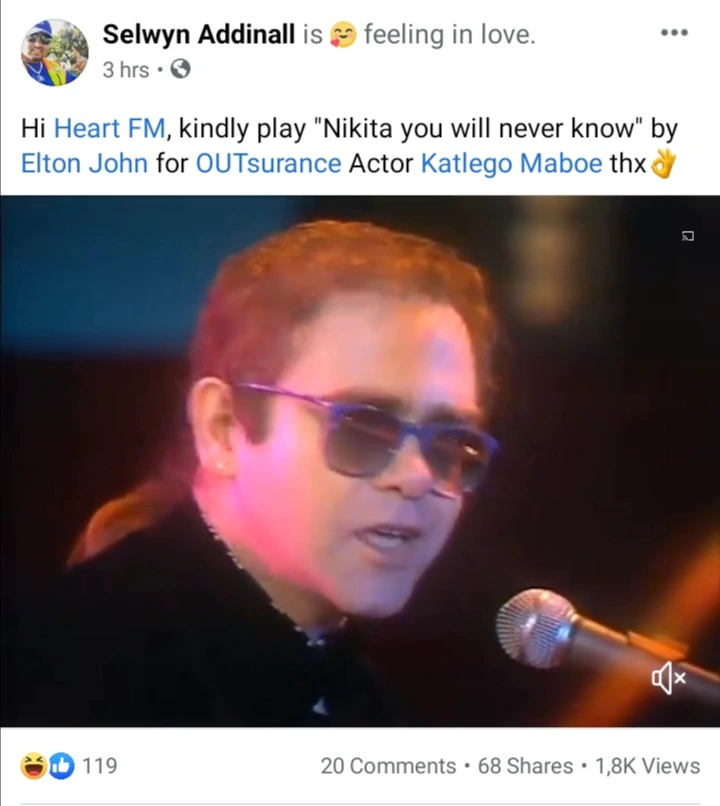Click the 1,8K Views count

[x=648, y=766]
